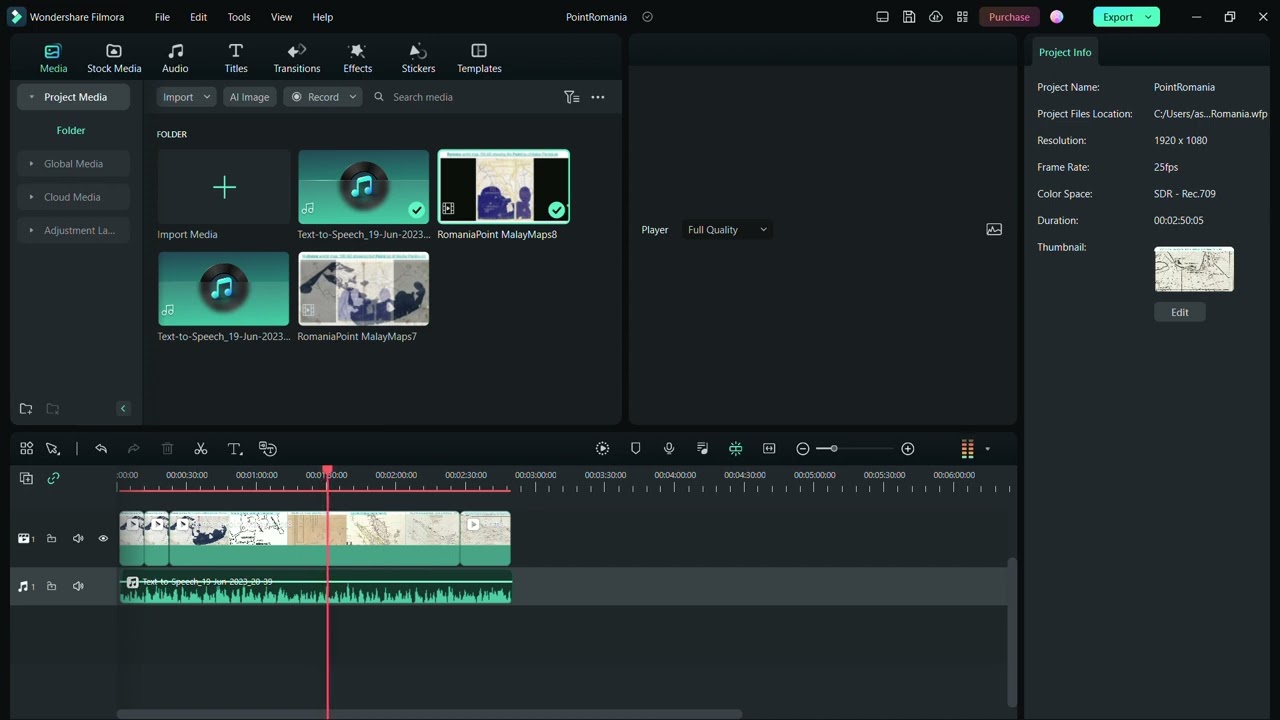Open the audio meter dropdown arrow
The image size is (1280, 720).
[988, 449]
